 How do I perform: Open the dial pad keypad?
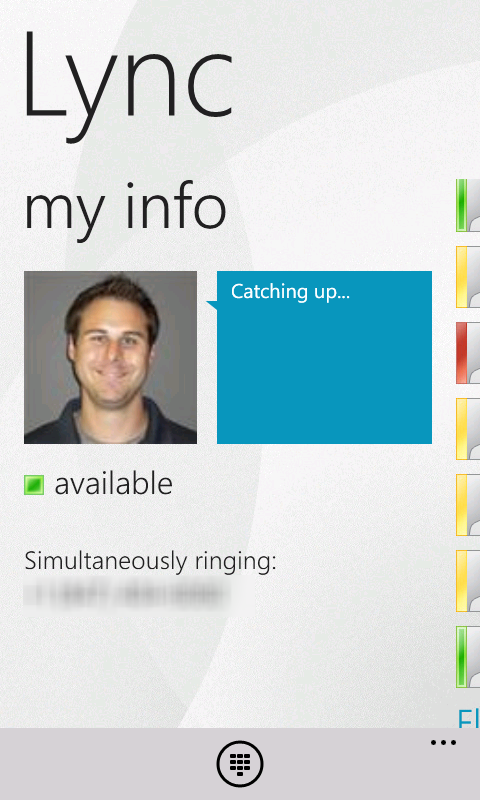[x=240, y=764]
